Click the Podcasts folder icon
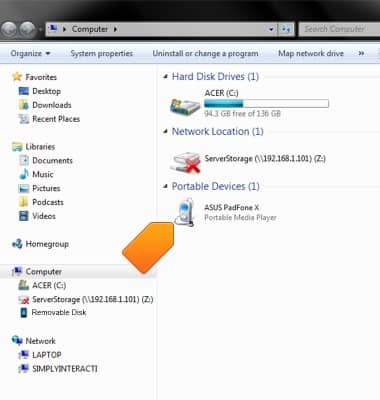The height and width of the screenshot is (400, 380). pyautogui.click(x=24, y=202)
